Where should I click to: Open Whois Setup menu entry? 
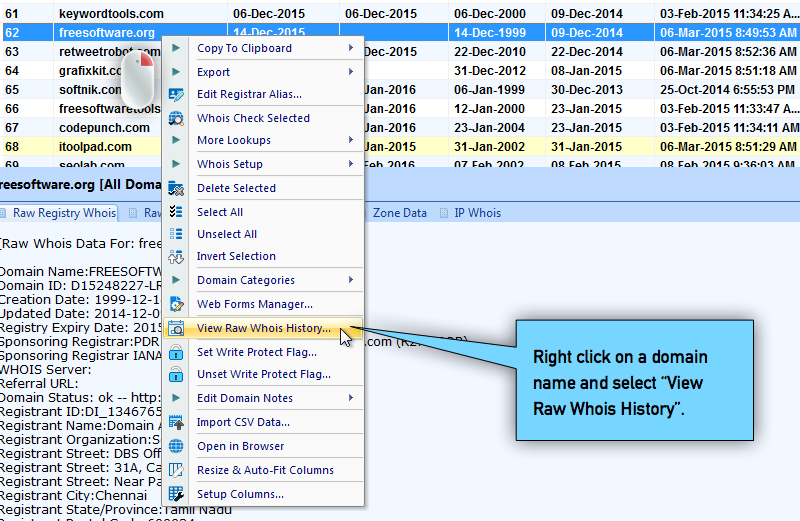pyautogui.click(x=230, y=164)
